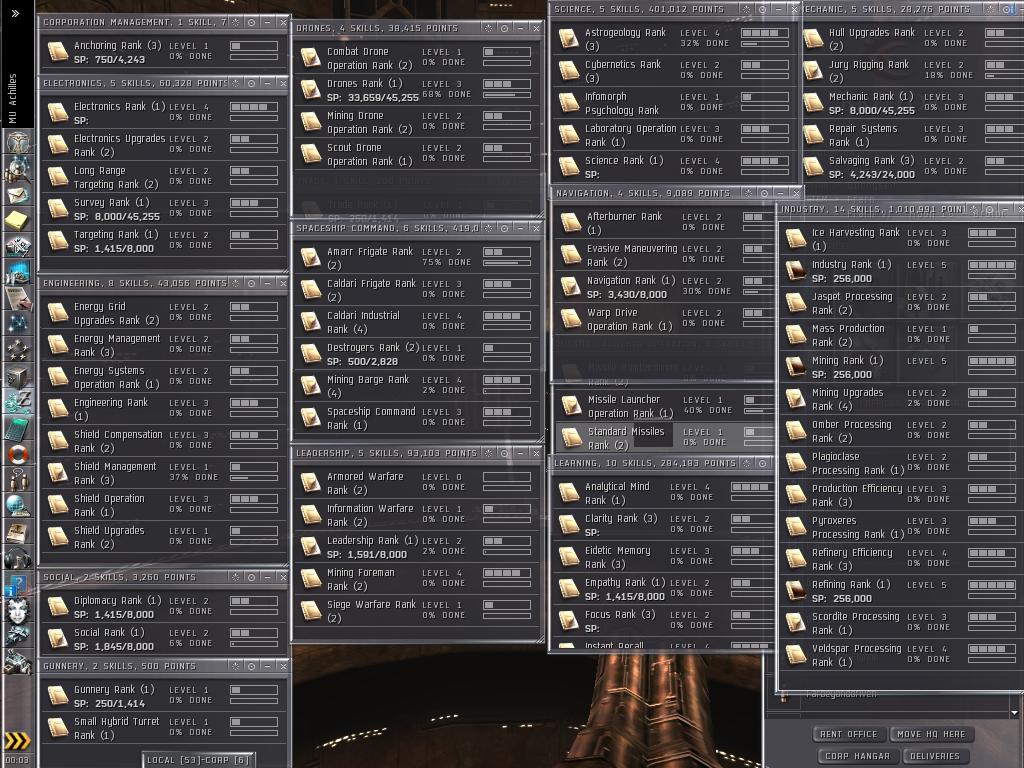This screenshot has height=768, width=1024.
Task: Toggle pin on Leadership skills window
Action: 488,453
